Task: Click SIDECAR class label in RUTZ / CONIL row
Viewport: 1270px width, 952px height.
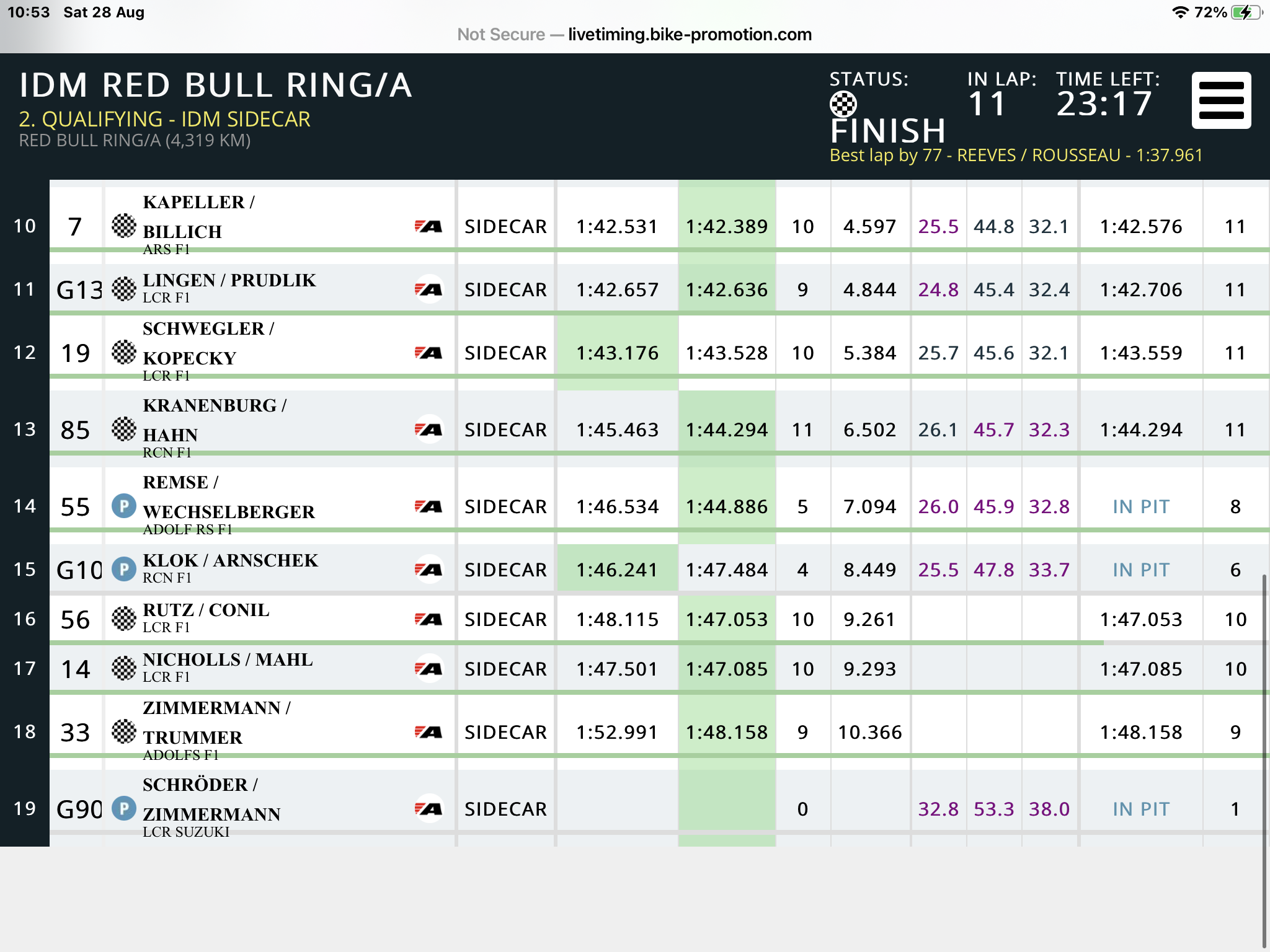Action: coord(505,619)
